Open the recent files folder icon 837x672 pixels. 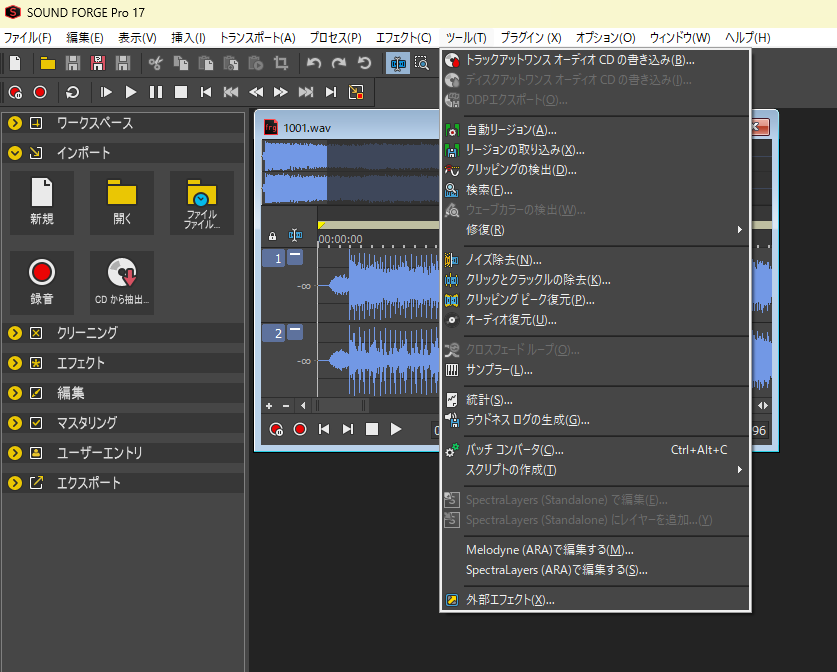pyautogui.click(x=202, y=202)
